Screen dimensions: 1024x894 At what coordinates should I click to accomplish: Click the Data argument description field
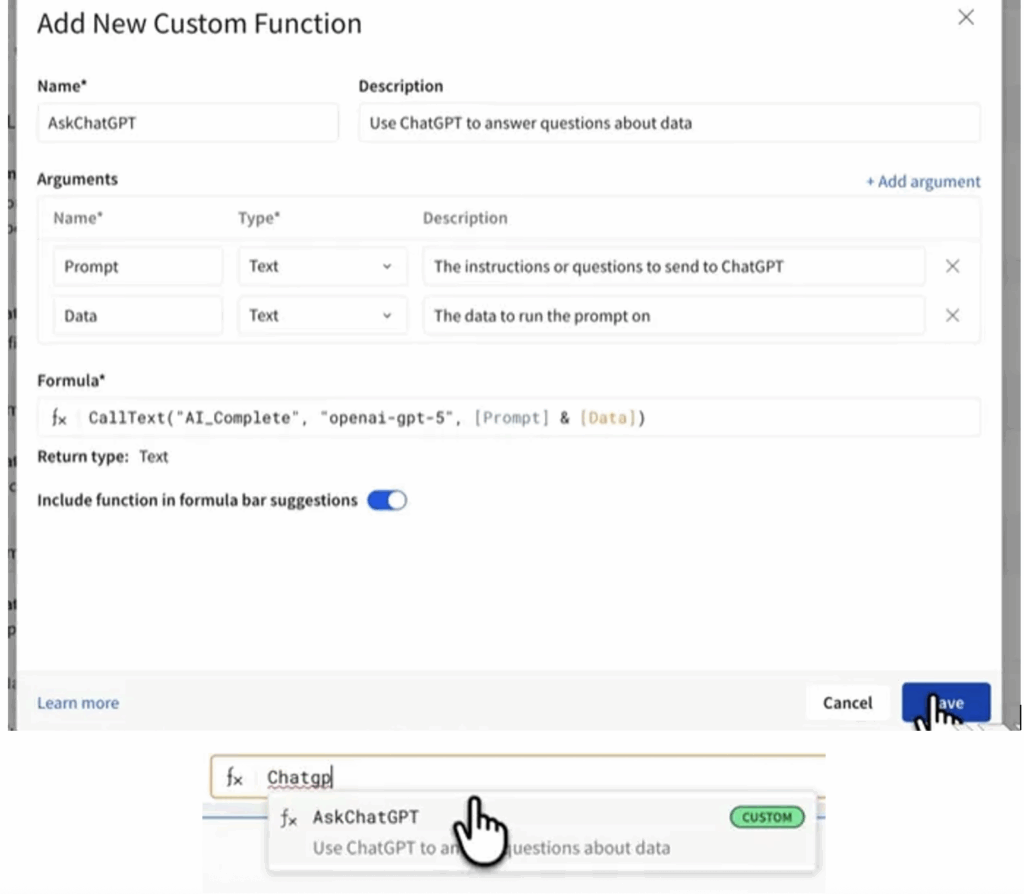pyautogui.click(x=673, y=316)
